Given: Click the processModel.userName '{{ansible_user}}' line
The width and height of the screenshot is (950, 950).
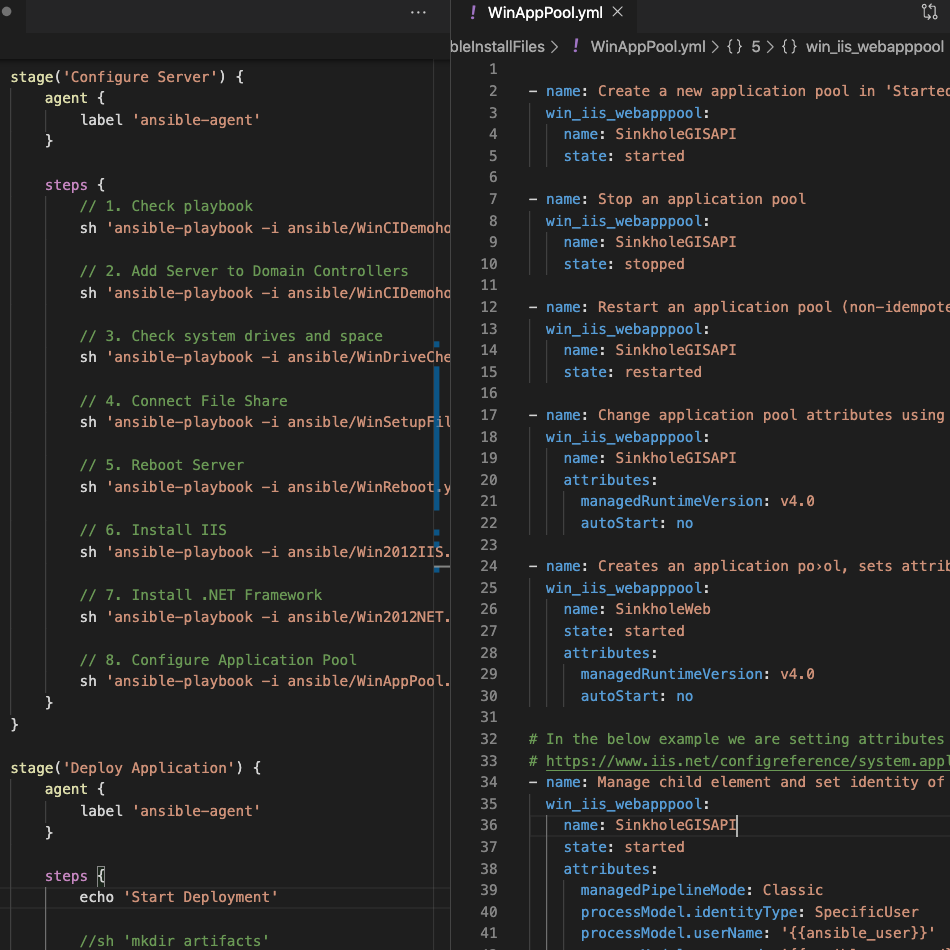Looking at the screenshot, I should [x=758, y=933].
